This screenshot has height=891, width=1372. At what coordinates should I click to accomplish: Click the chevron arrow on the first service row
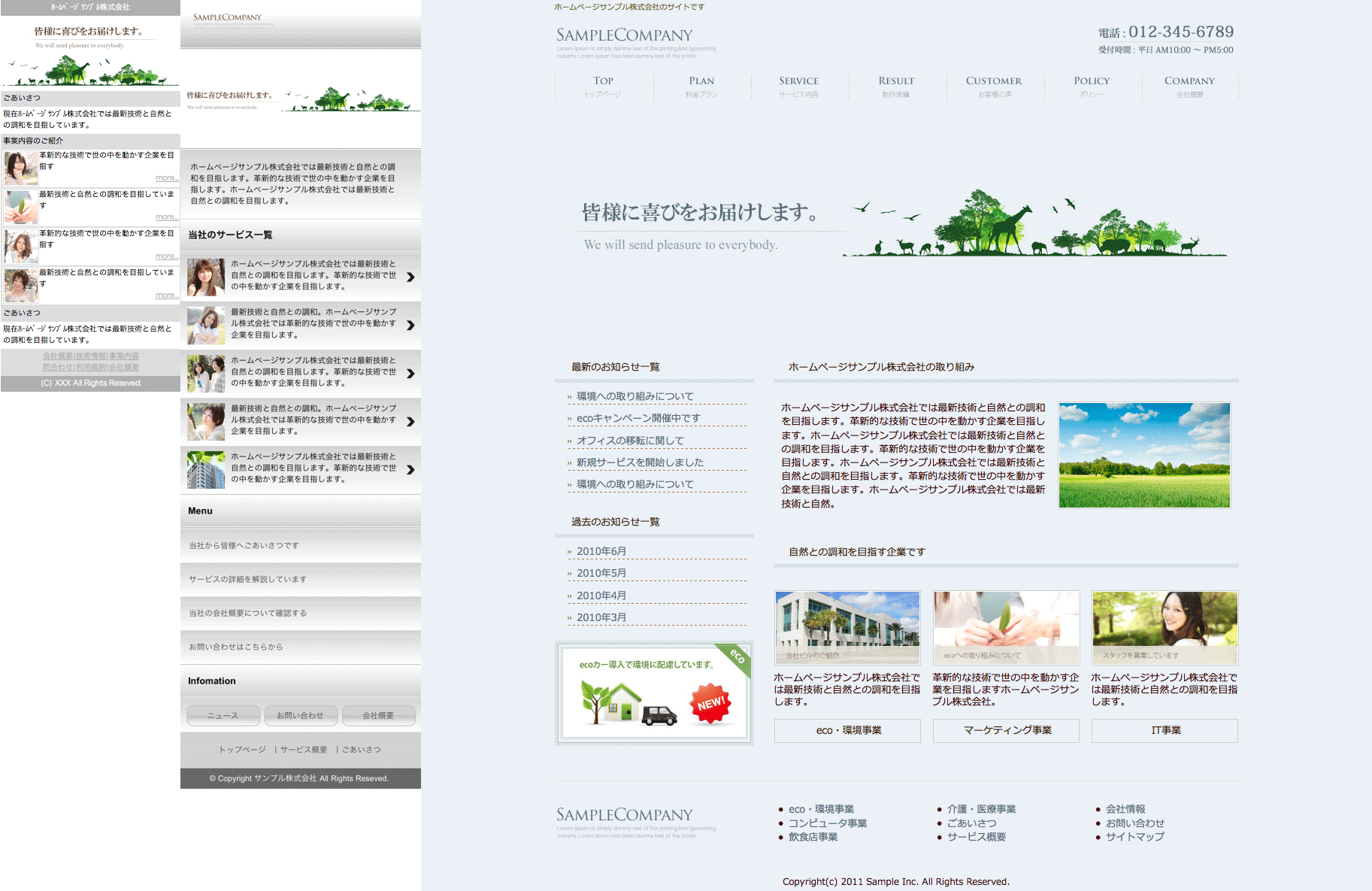(410, 277)
